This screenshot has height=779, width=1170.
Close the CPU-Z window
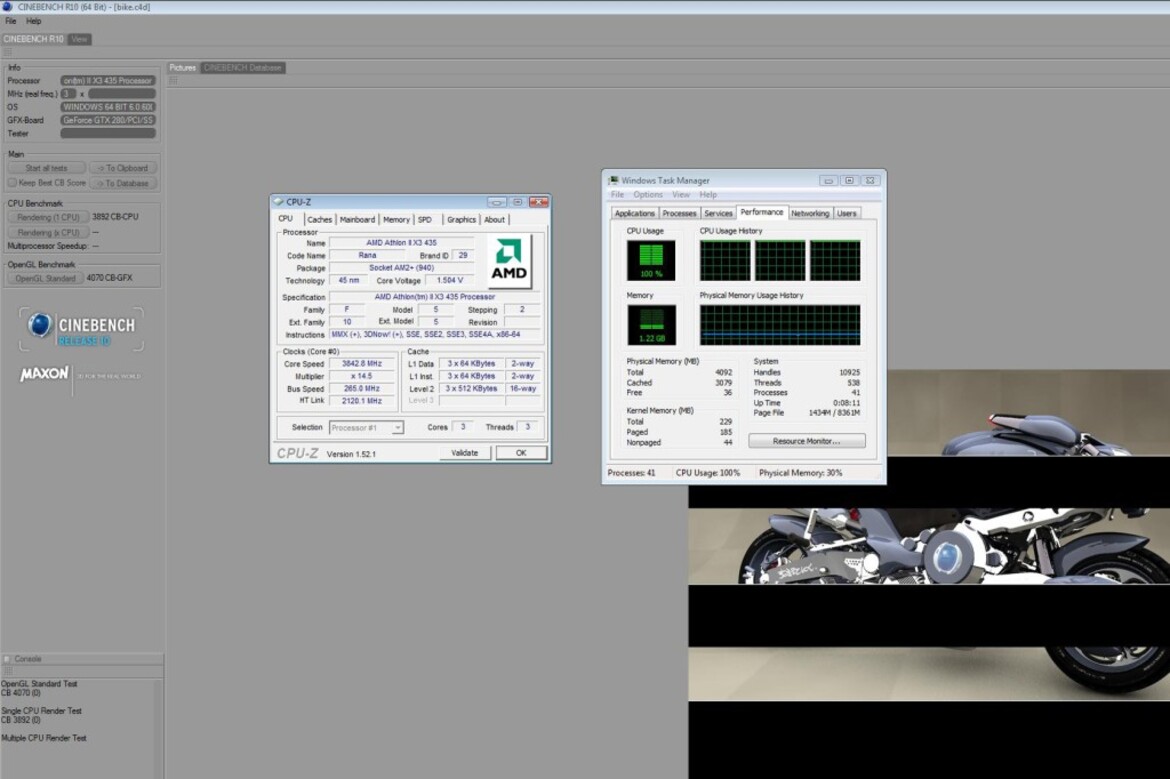[539, 202]
